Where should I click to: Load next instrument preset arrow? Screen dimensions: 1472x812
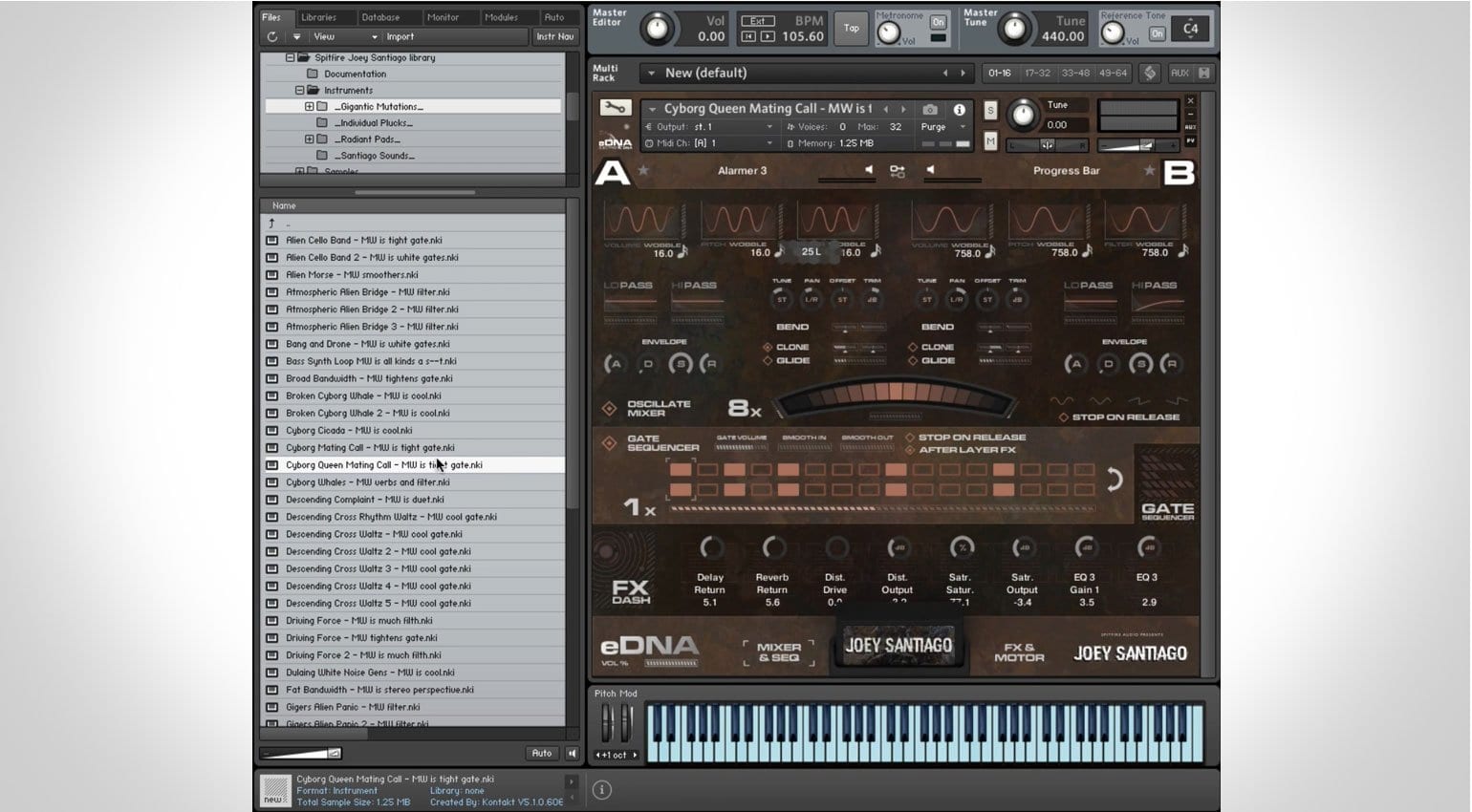coord(903,110)
